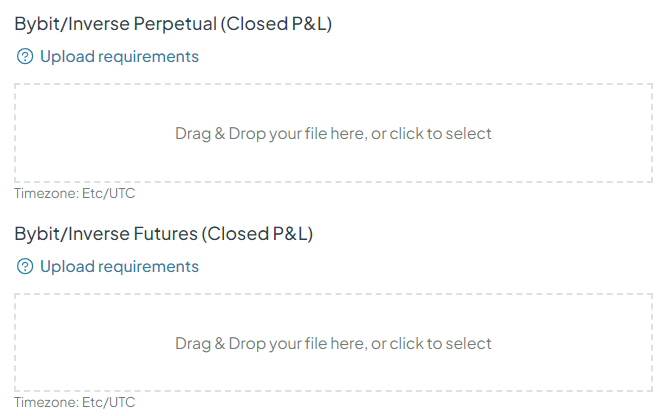Choose the question mark circle beside second Upload requirements
The height and width of the screenshot is (416, 664).
coord(25,266)
